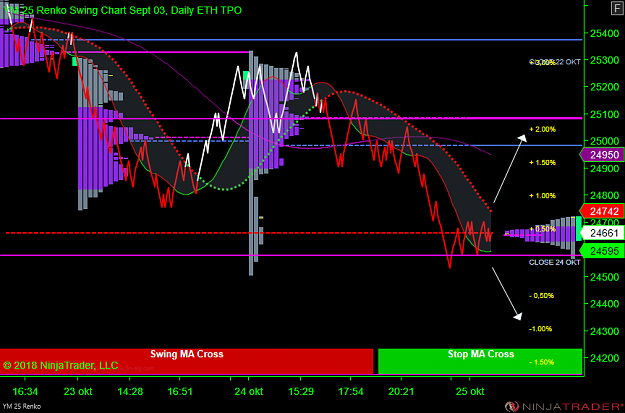Click the 25200 price axis label
The image size is (625, 413).
[604, 87]
